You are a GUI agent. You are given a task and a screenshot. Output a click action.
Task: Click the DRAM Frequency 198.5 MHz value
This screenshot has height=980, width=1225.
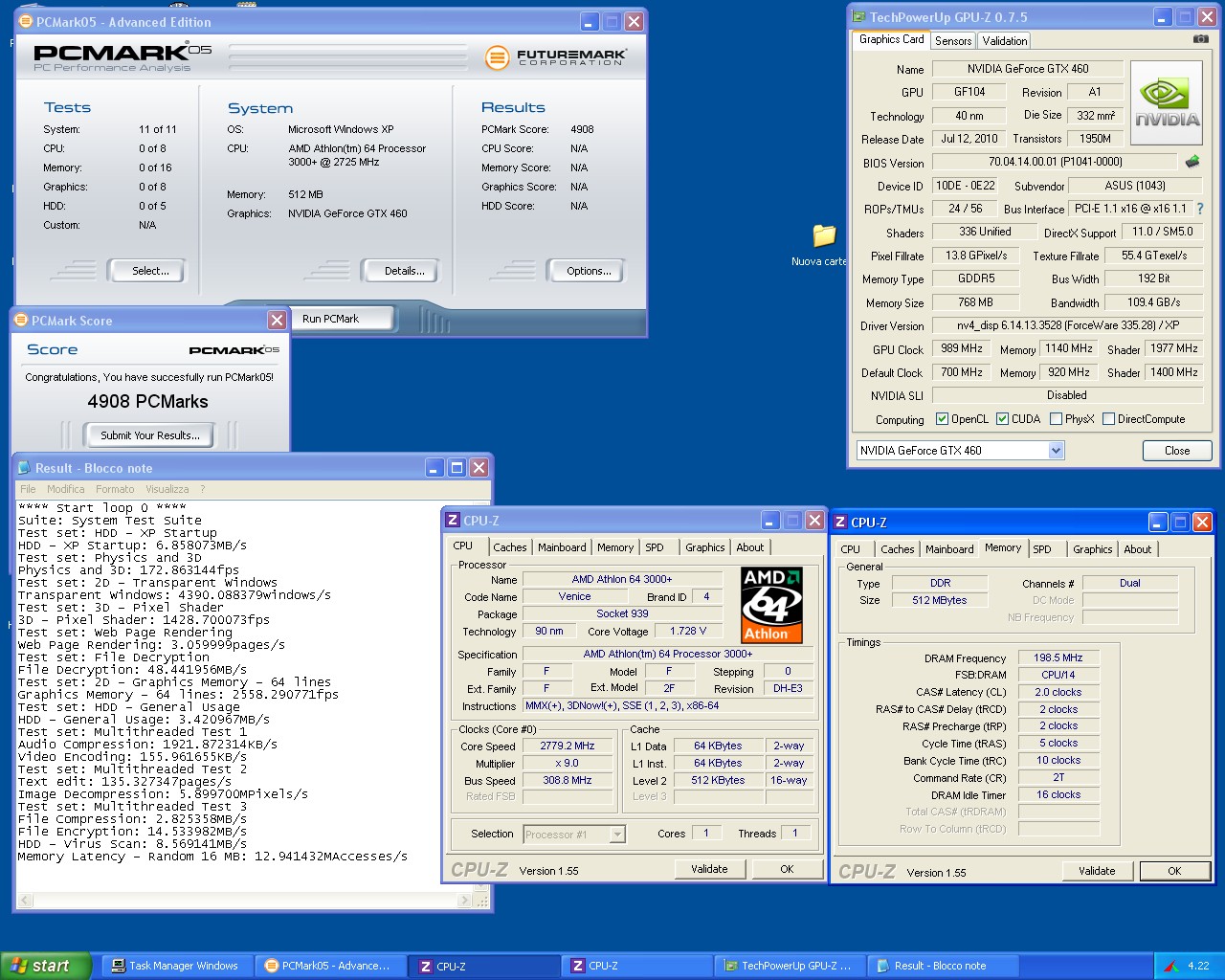[1058, 657]
